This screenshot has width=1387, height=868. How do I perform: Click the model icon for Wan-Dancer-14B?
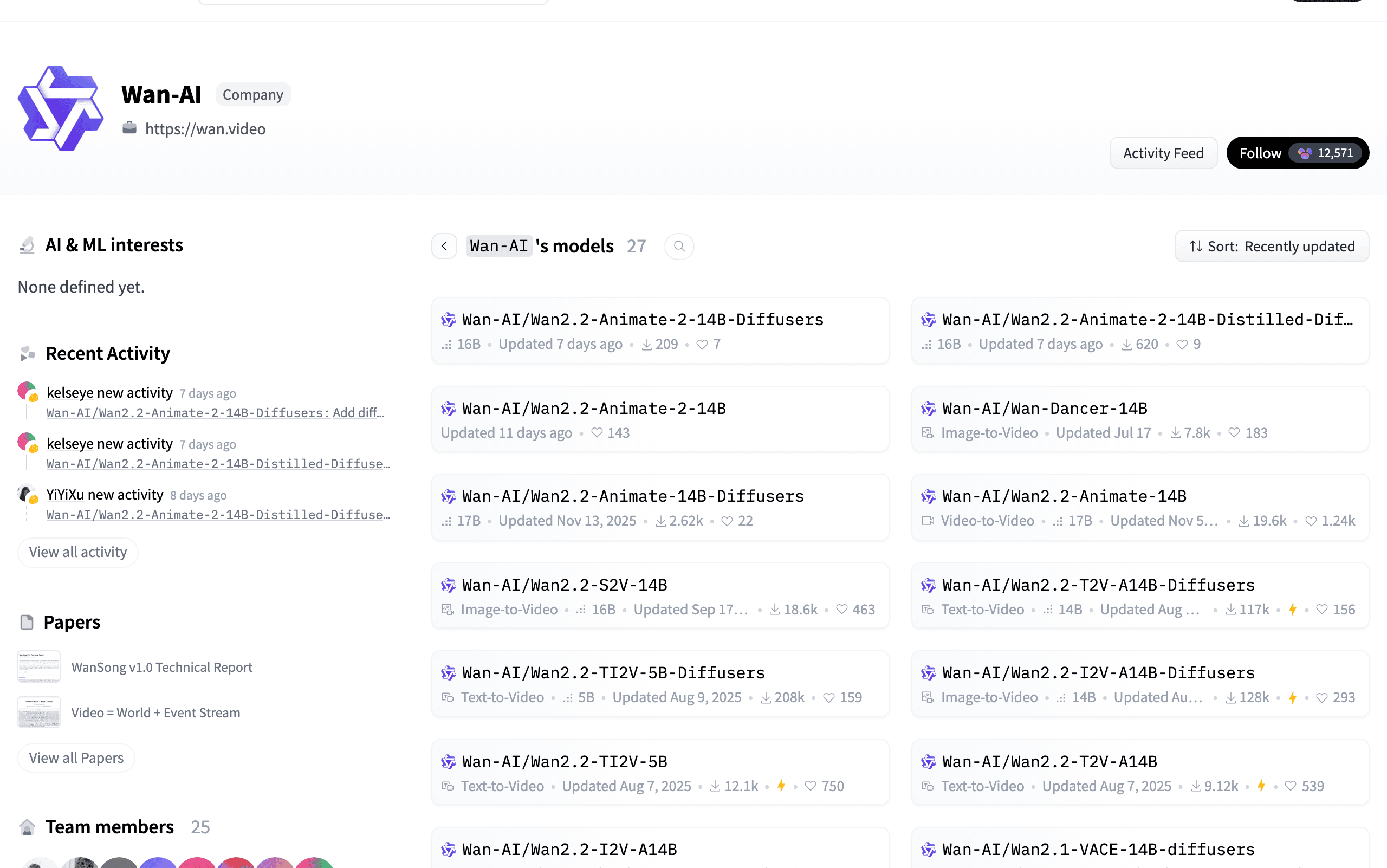[x=928, y=409]
